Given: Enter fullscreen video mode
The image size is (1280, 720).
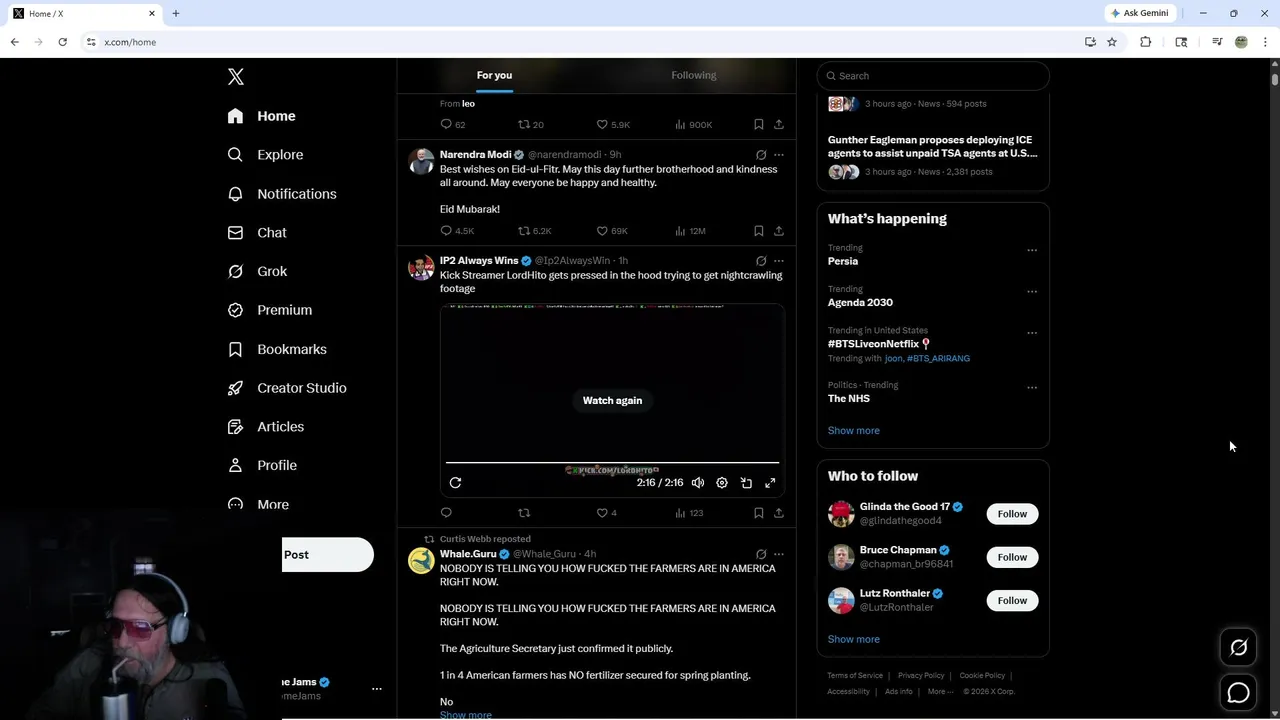Looking at the screenshot, I should (770, 483).
